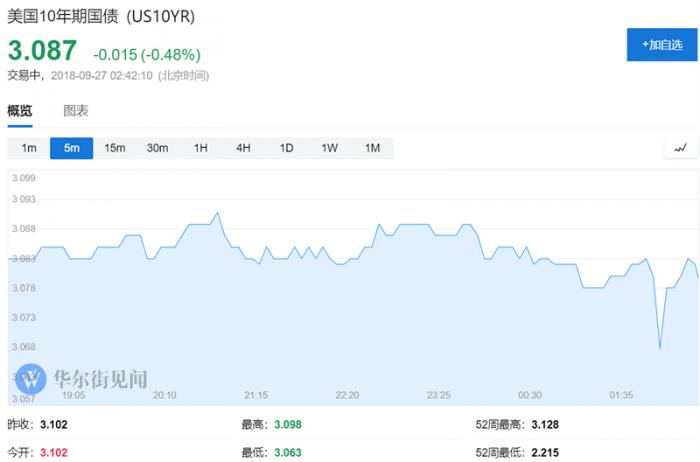The image size is (700, 462).
Task: Select the 1m timeframe
Action: 29,148
